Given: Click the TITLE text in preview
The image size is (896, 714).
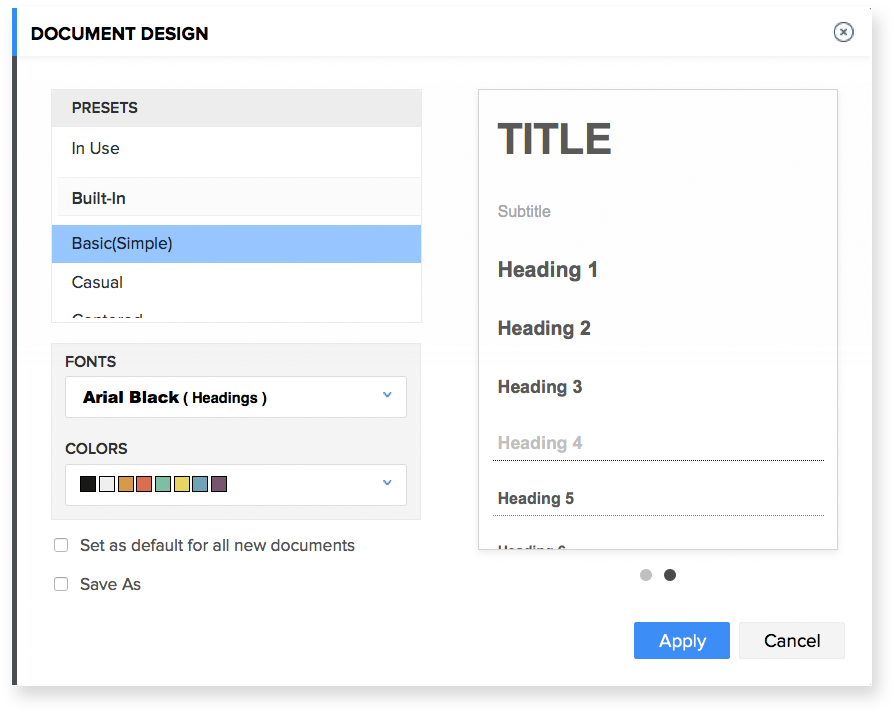Looking at the screenshot, I should coord(554,139).
